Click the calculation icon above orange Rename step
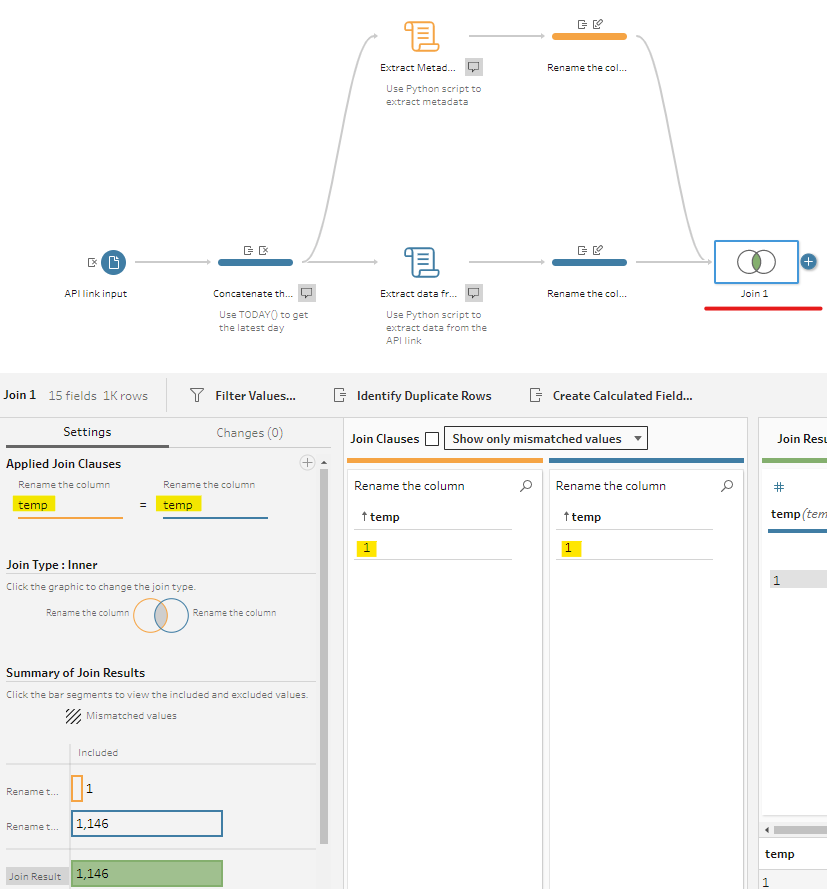The width and height of the screenshot is (827, 889). click(x=582, y=24)
